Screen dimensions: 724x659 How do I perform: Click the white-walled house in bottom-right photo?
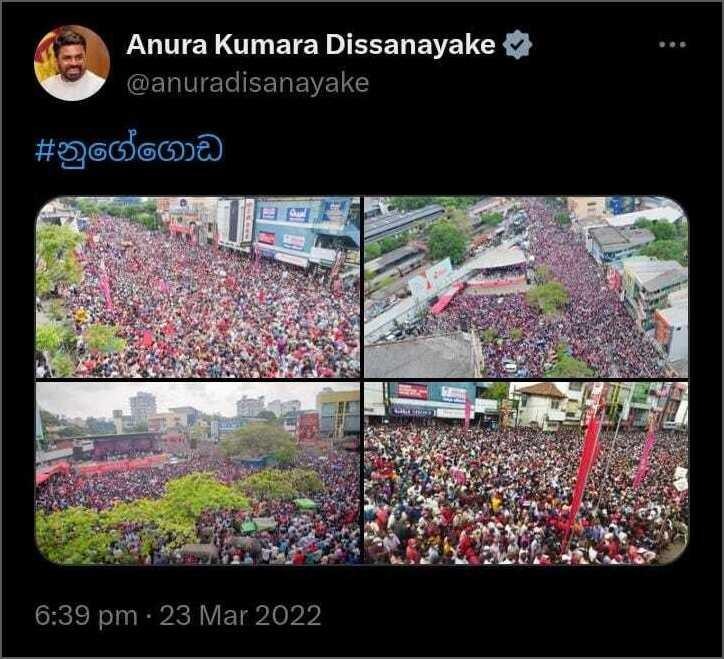pos(541,405)
